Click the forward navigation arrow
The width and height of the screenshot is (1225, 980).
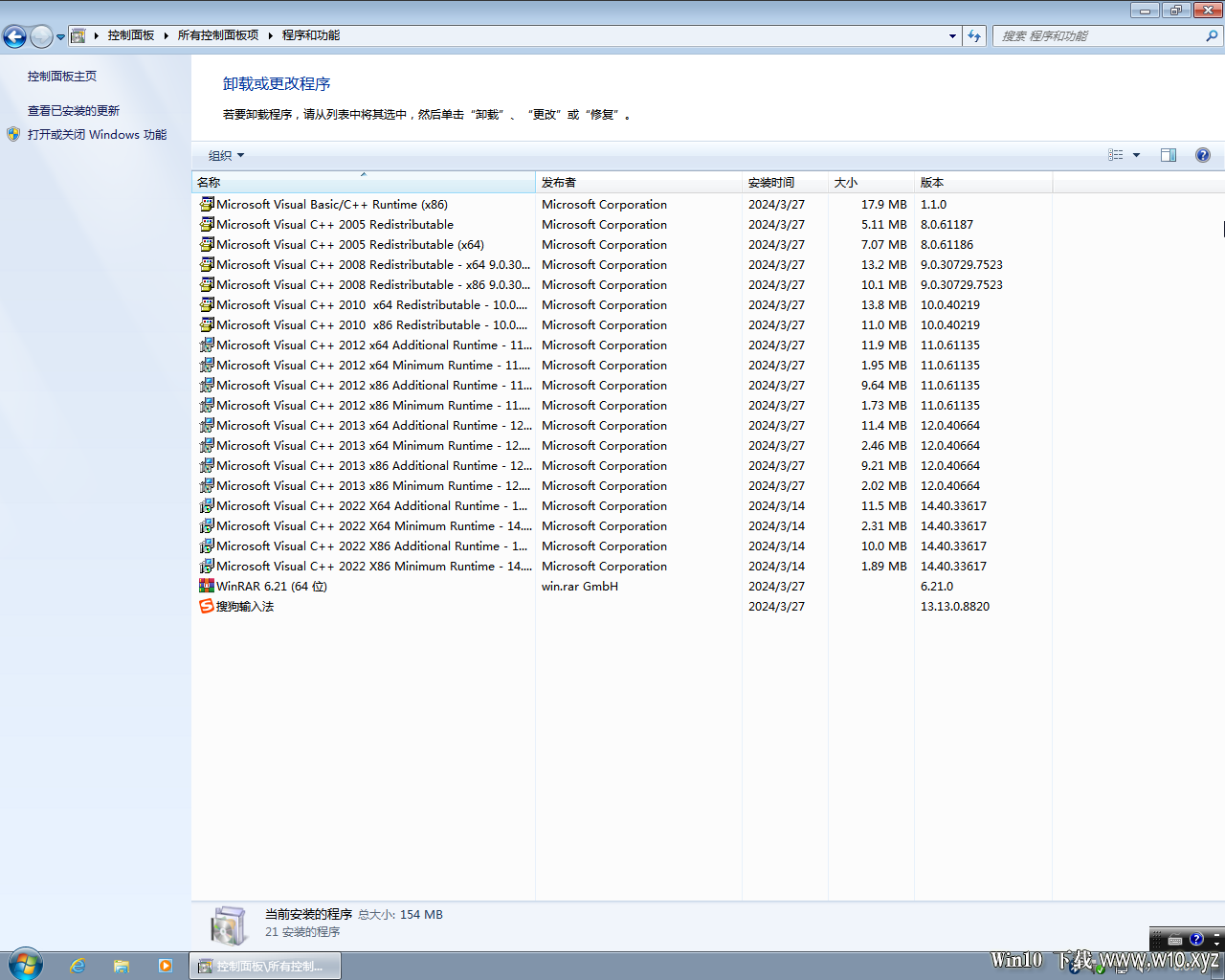(x=41, y=36)
